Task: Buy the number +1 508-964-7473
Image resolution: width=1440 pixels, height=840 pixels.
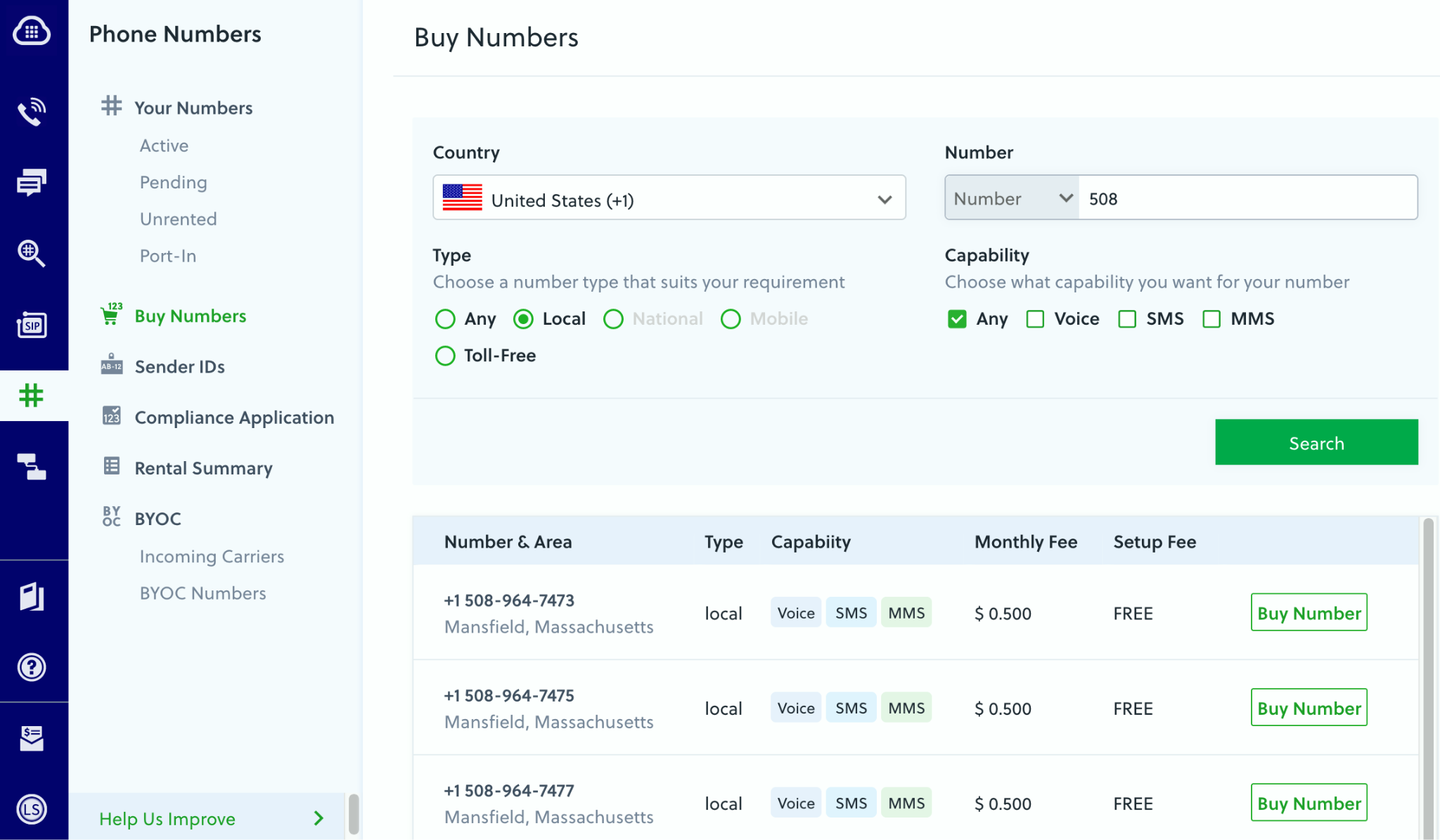Action: [x=1308, y=612]
